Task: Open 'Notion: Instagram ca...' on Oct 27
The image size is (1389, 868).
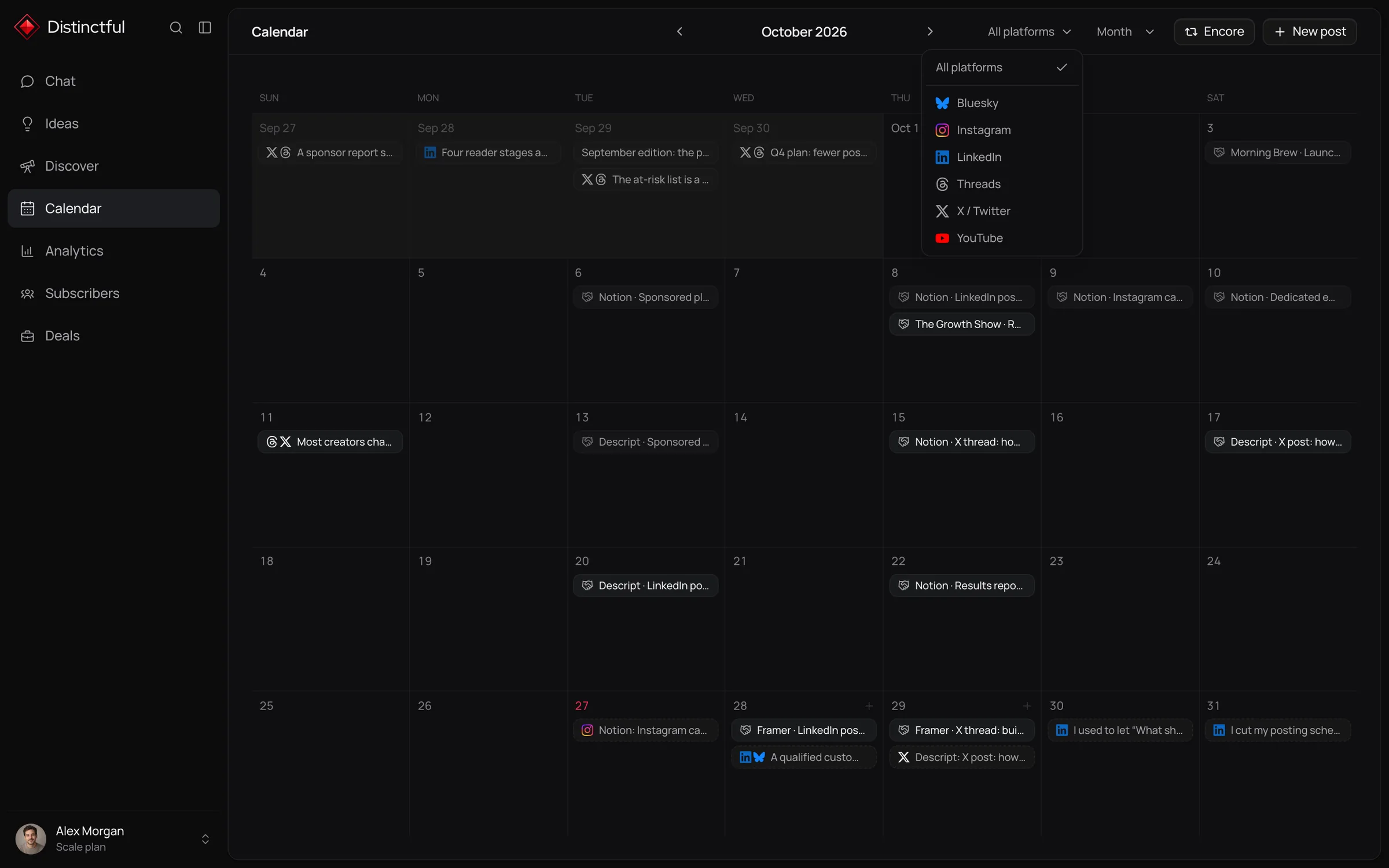Action: 646,730
